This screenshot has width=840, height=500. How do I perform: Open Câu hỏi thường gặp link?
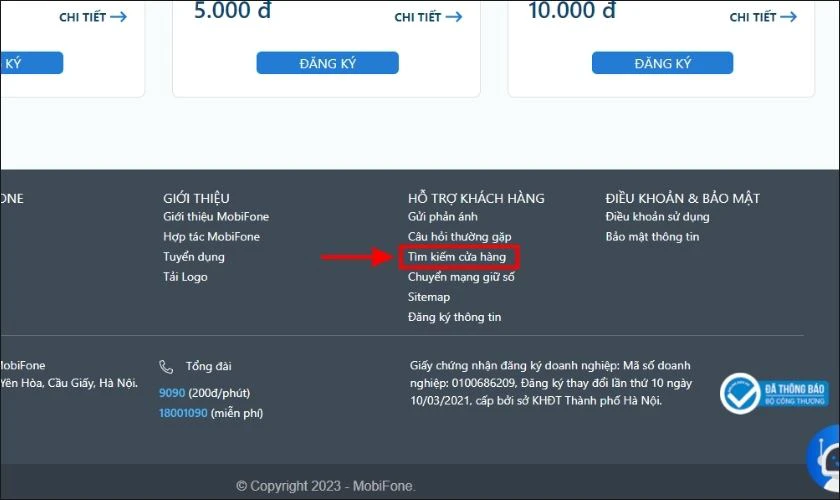pyautogui.click(x=459, y=236)
